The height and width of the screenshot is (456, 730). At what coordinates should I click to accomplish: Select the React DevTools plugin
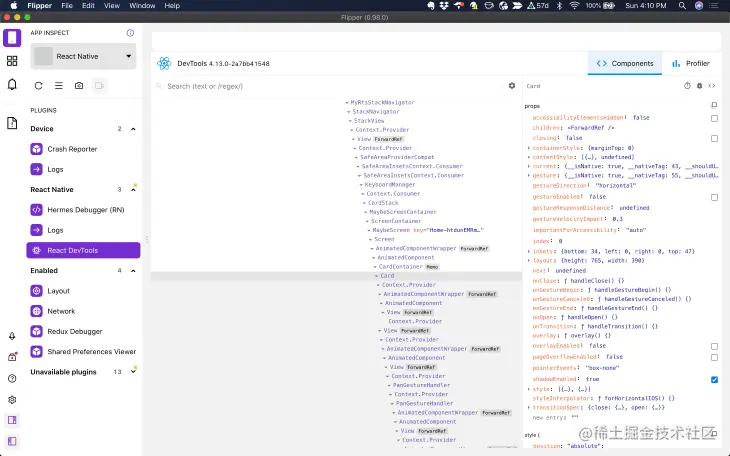(x=83, y=250)
